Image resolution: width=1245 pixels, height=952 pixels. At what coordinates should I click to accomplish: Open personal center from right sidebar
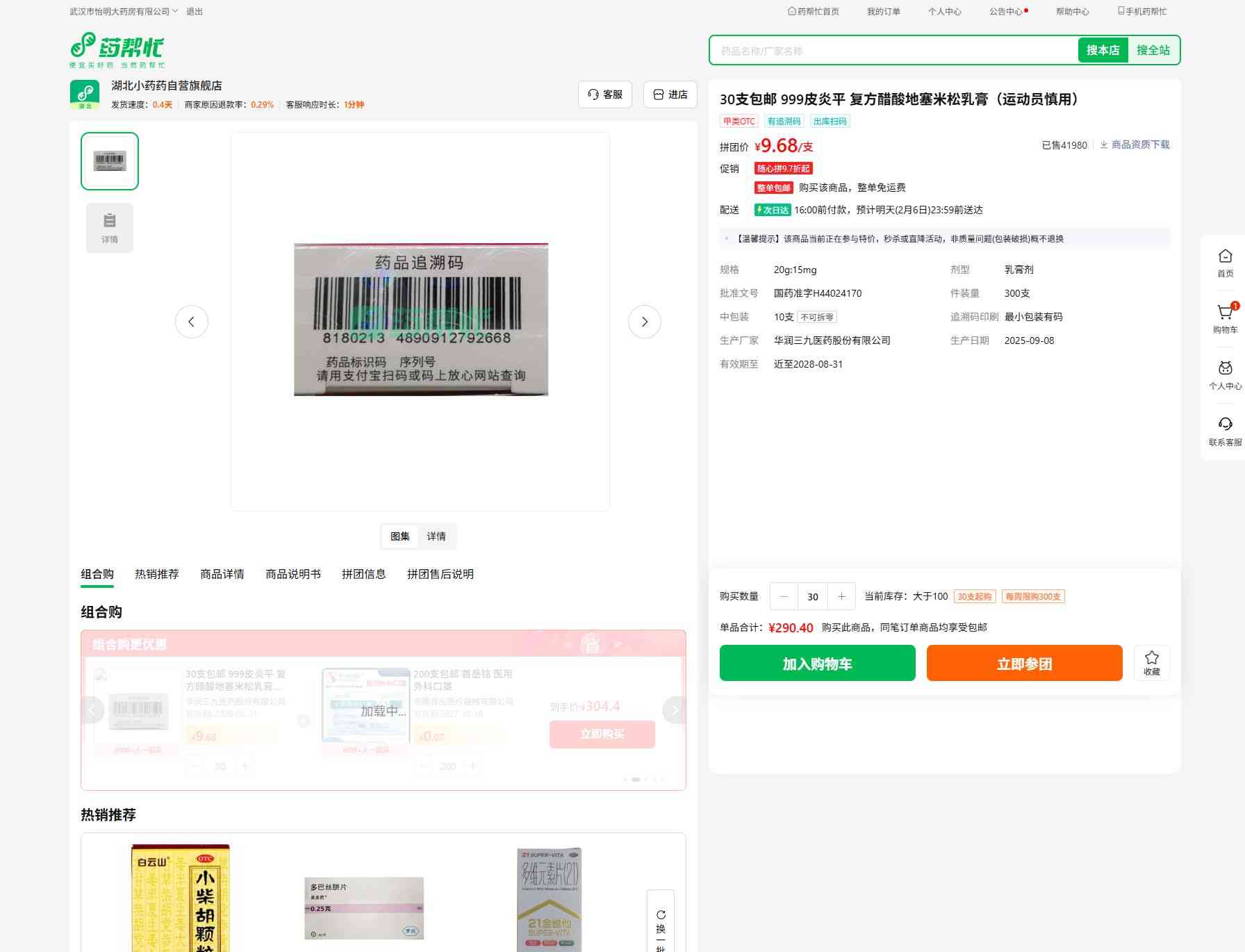(x=1225, y=375)
